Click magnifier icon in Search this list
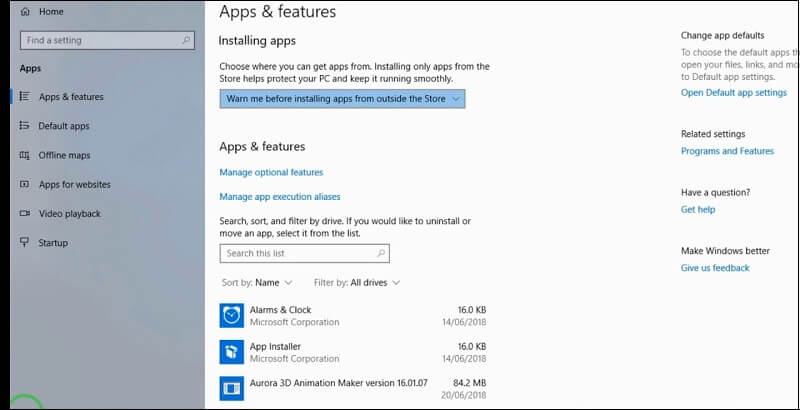800x410 pixels. (x=381, y=253)
